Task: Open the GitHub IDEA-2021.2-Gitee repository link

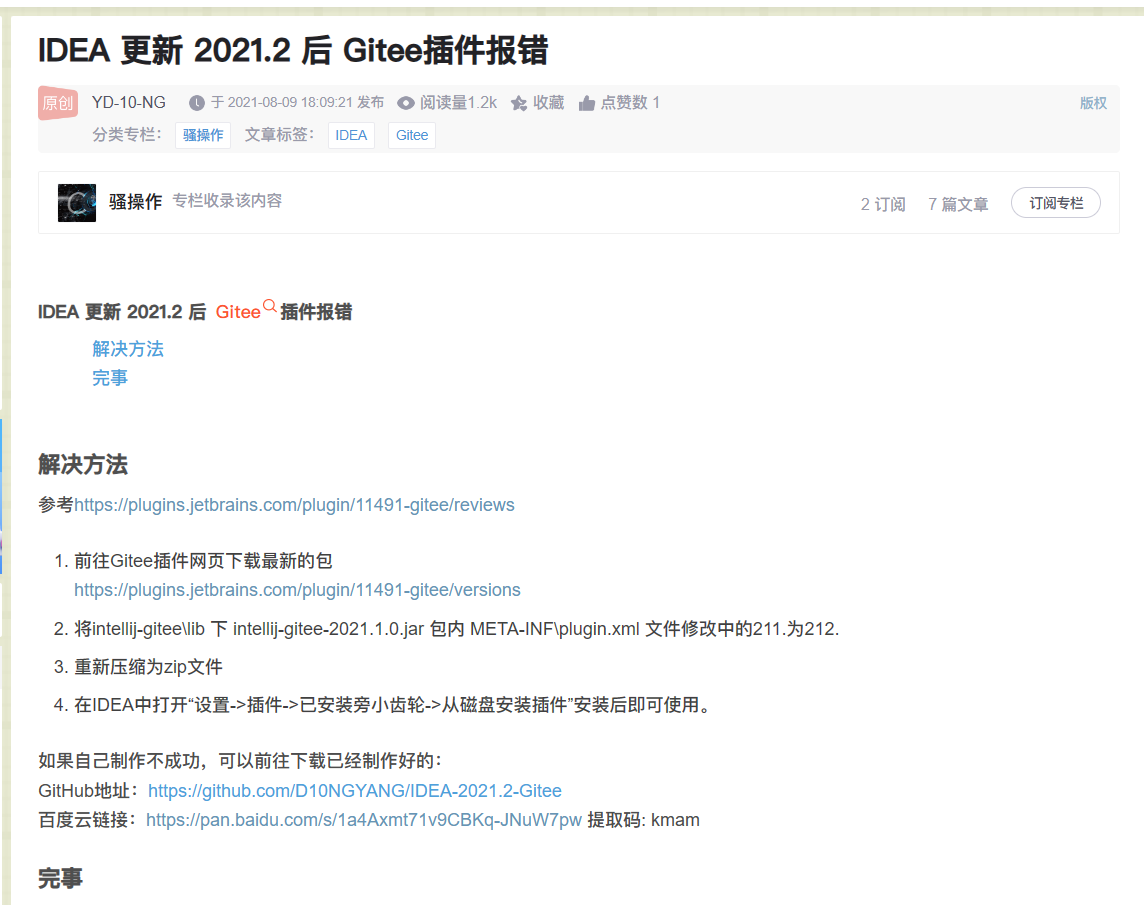Action: click(x=355, y=790)
